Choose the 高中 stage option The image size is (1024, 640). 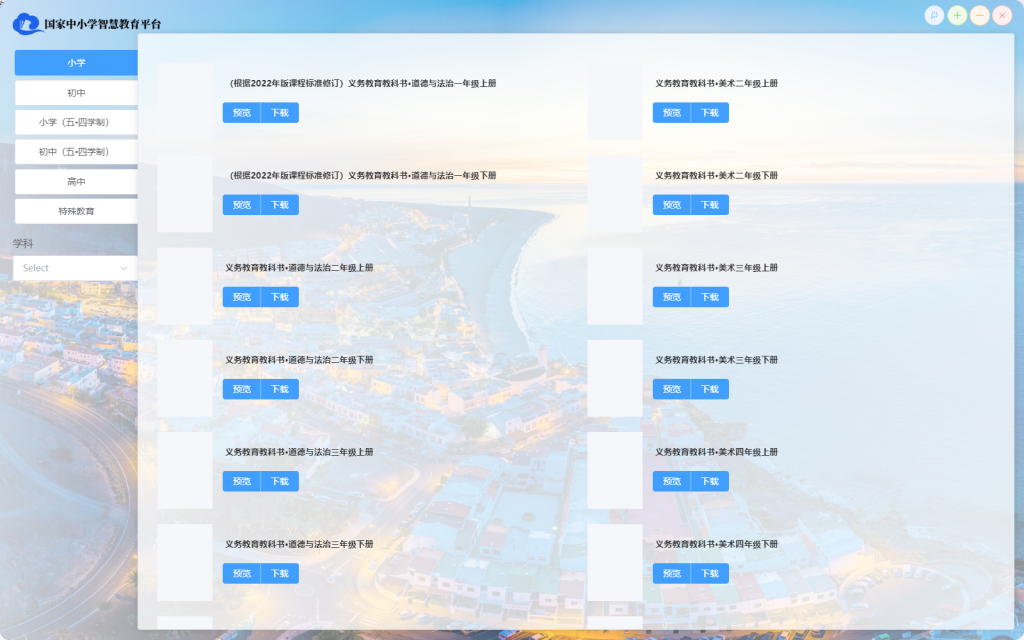click(76, 182)
